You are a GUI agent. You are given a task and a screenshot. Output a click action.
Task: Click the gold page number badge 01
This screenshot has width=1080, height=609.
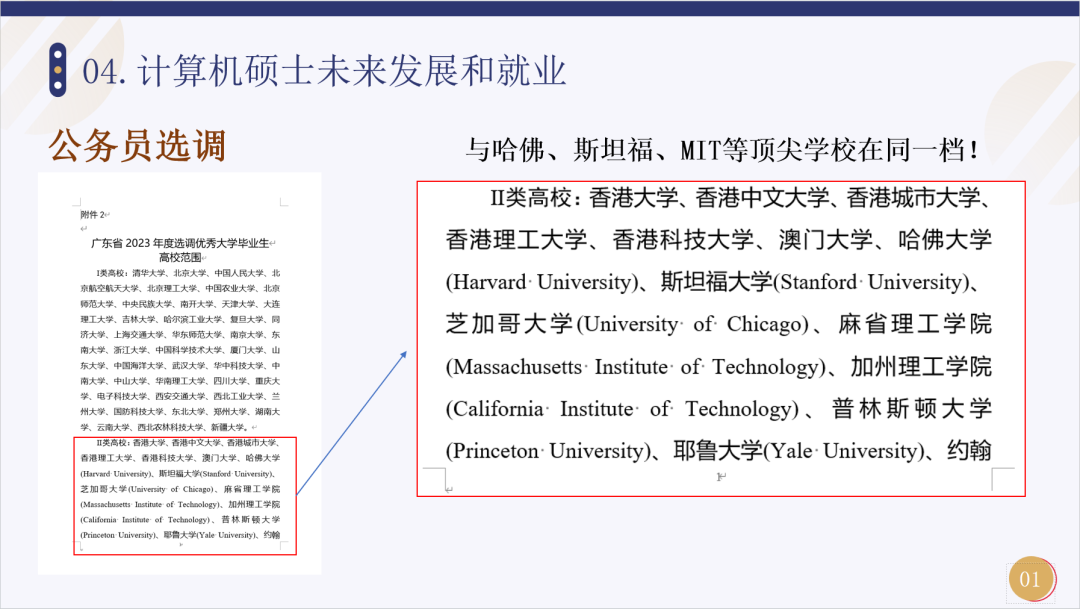click(x=1030, y=579)
